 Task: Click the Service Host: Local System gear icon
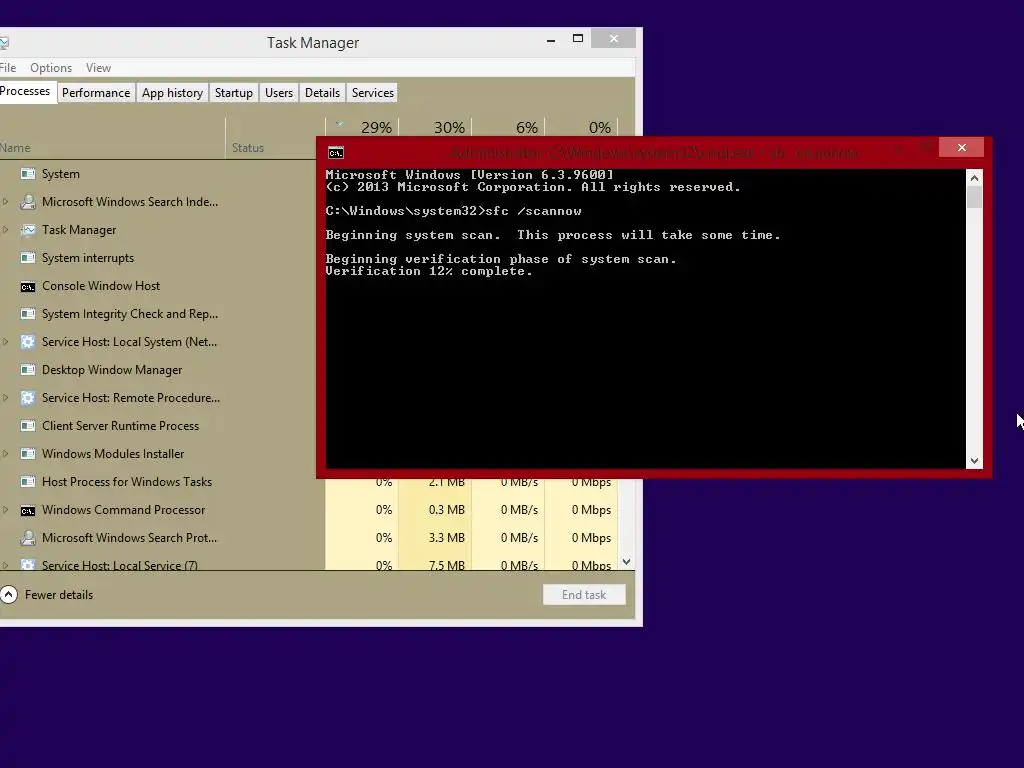click(27, 342)
